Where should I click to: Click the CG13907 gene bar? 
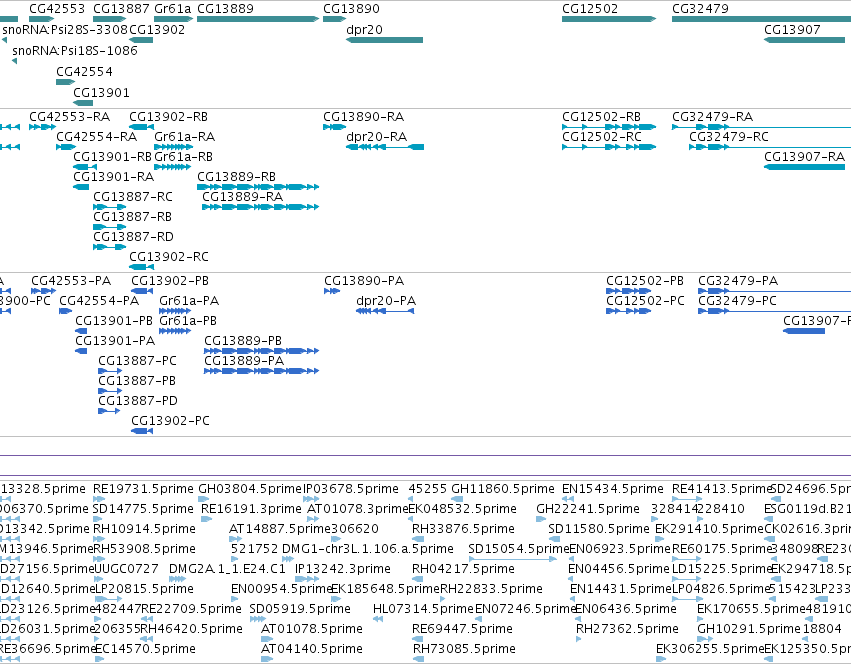[804, 40]
